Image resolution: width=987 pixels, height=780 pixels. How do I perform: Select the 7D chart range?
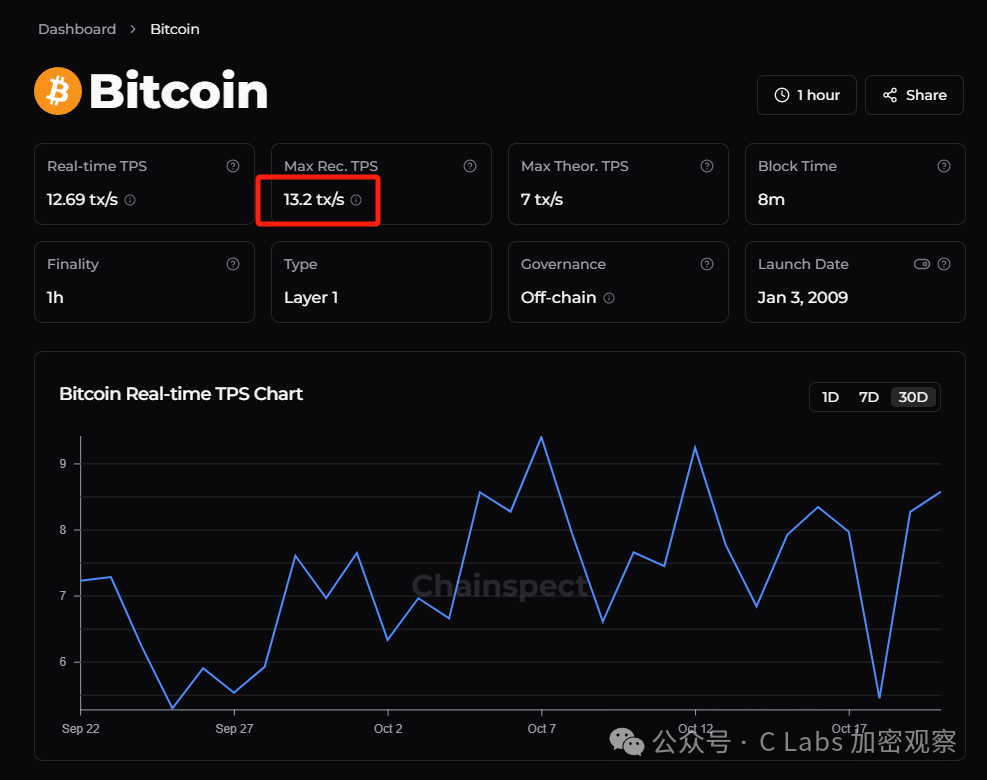coord(869,397)
